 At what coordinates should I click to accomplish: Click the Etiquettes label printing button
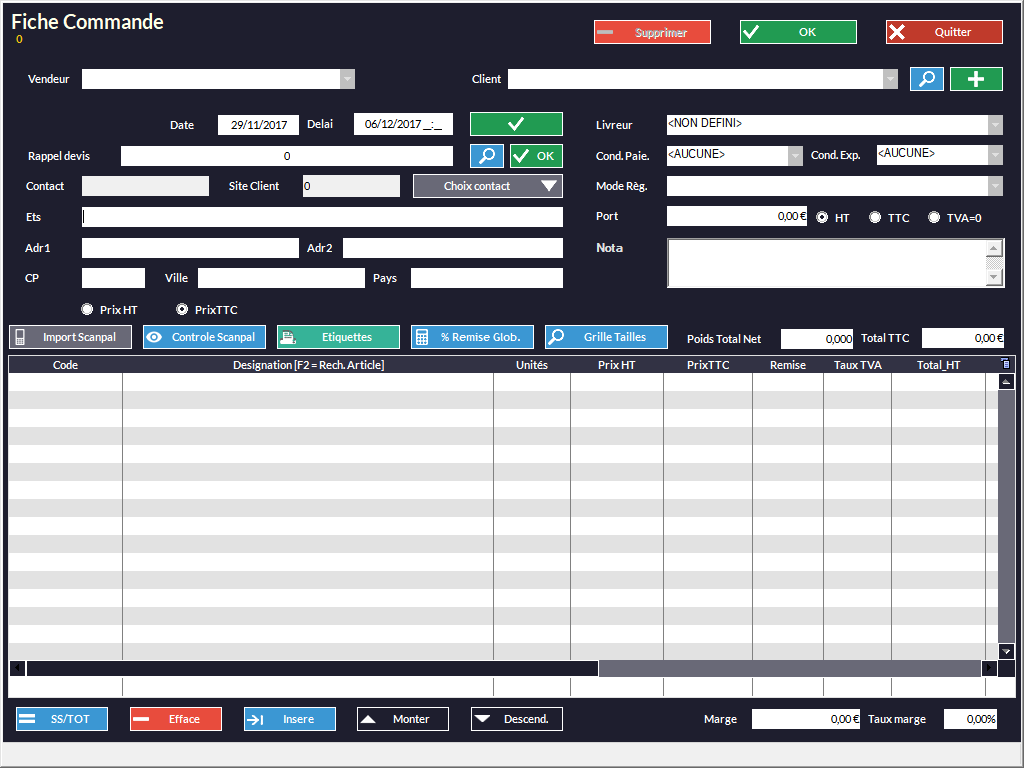click(338, 337)
